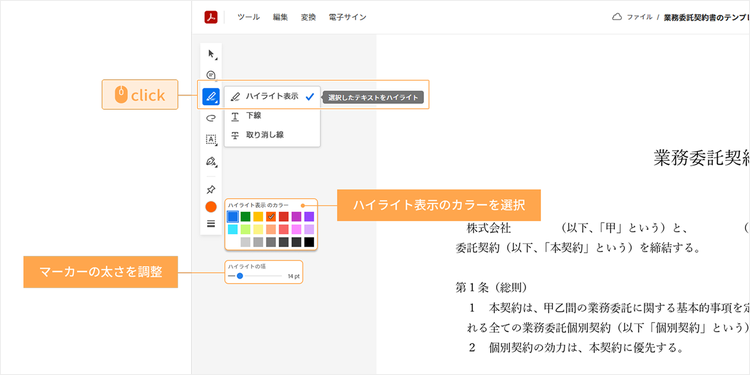Pick the text box tool
The width and height of the screenshot is (750, 375).
211,139
